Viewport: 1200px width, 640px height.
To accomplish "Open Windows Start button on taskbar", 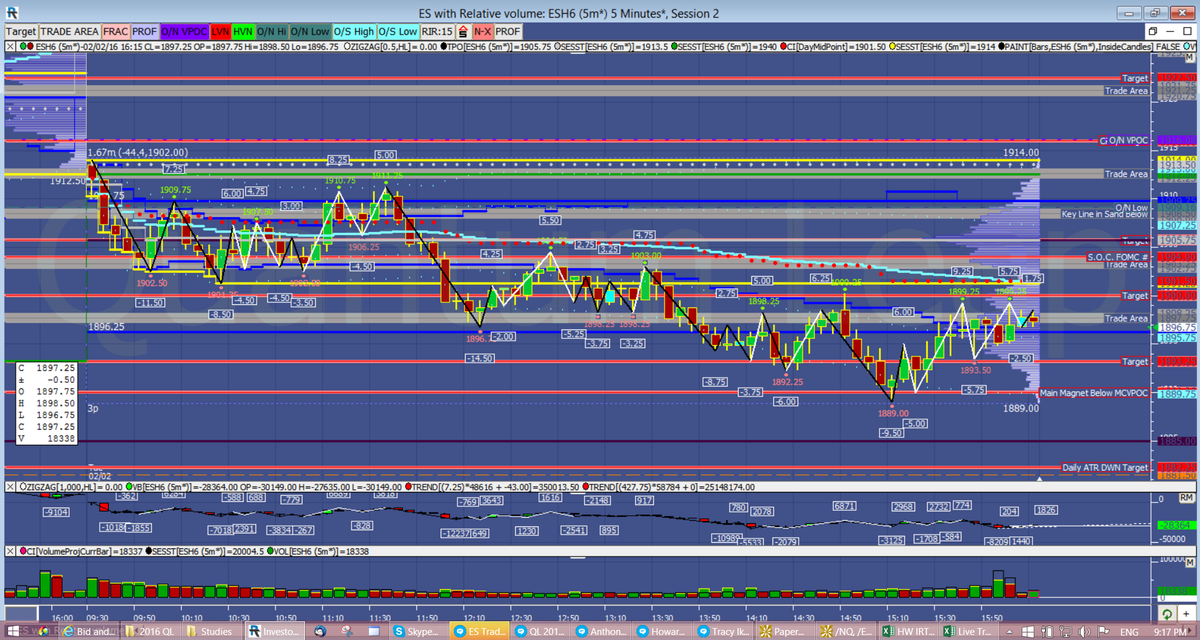I will pos(12,632).
